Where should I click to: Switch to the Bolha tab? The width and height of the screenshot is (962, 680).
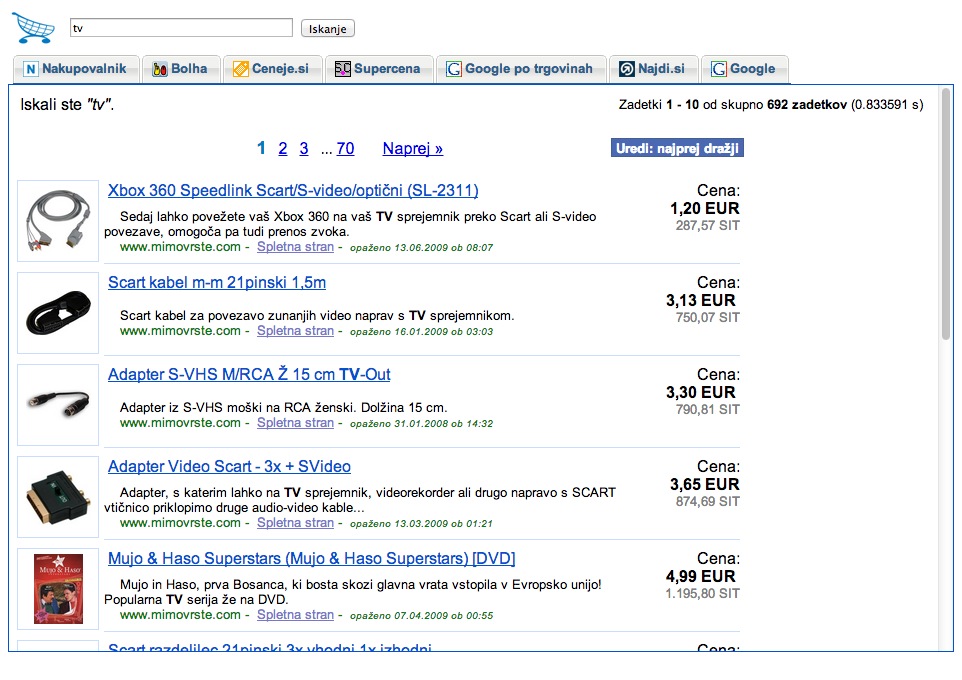pos(181,69)
